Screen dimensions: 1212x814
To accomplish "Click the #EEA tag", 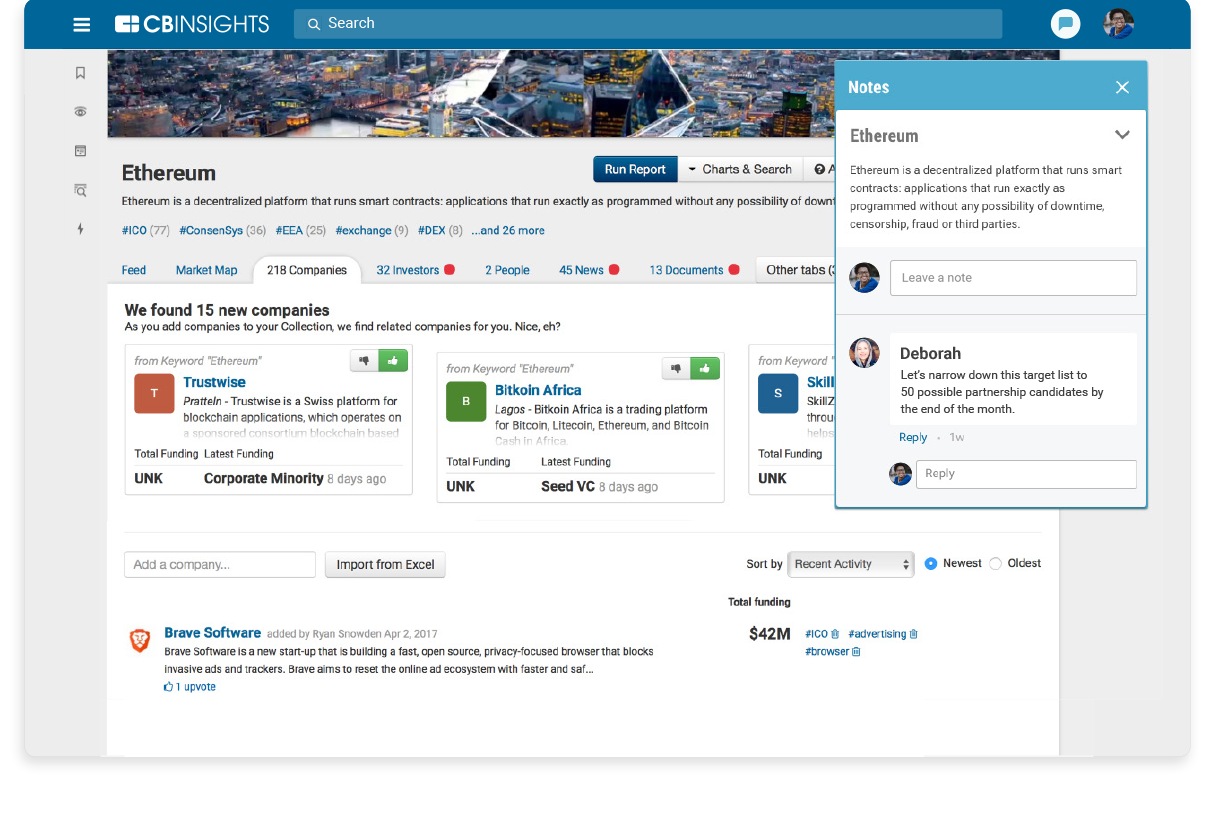I will click(300, 230).
